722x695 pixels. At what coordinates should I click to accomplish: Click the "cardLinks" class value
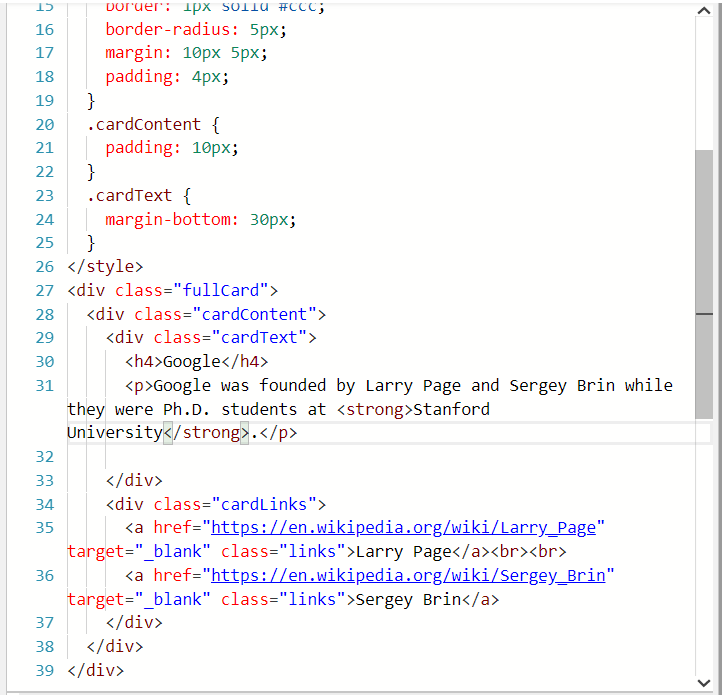pyautogui.click(x=264, y=504)
